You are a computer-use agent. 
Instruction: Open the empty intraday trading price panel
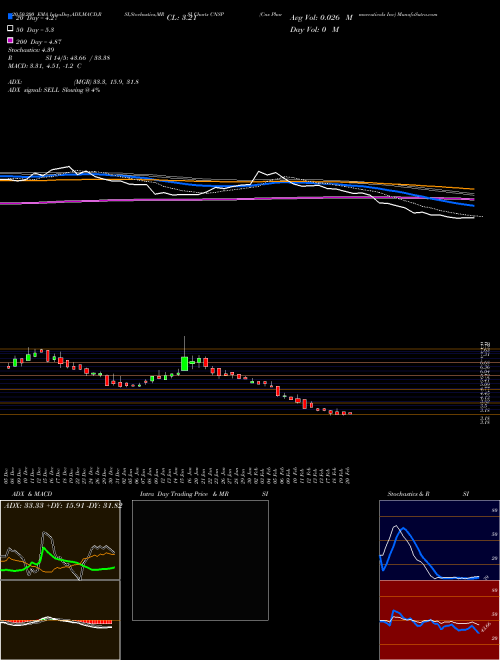(x=200, y=560)
